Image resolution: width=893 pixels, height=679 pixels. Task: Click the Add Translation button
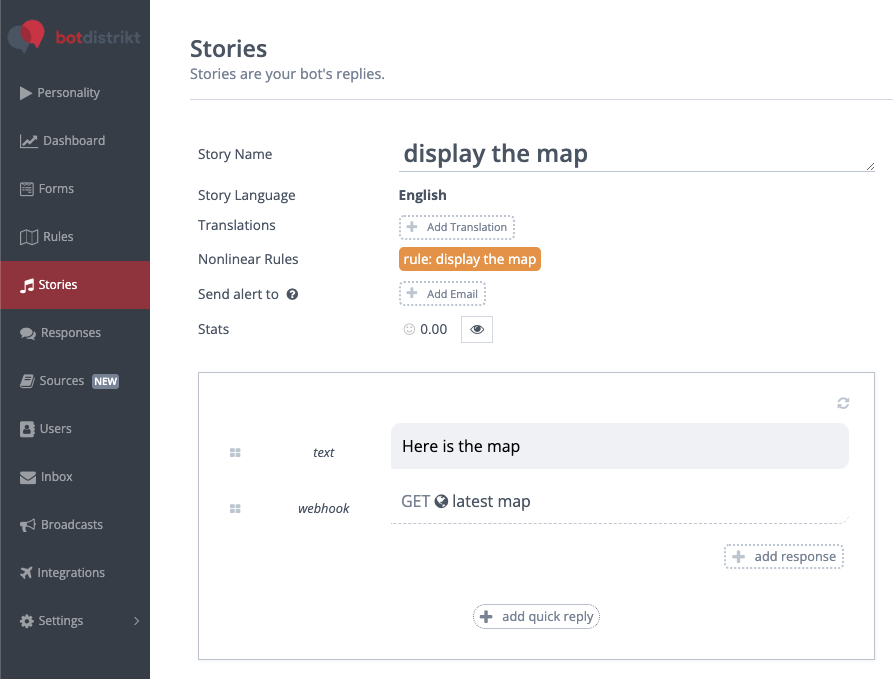click(457, 227)
